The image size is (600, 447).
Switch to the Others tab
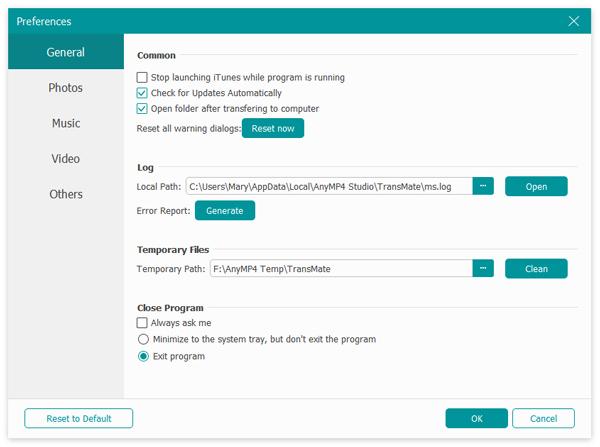point(66,194)
